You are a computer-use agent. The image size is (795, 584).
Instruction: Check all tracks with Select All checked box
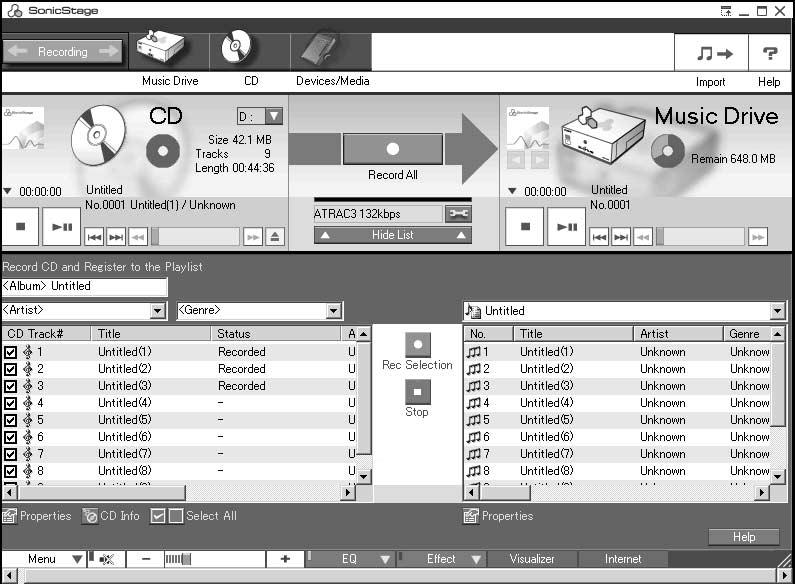158,516
